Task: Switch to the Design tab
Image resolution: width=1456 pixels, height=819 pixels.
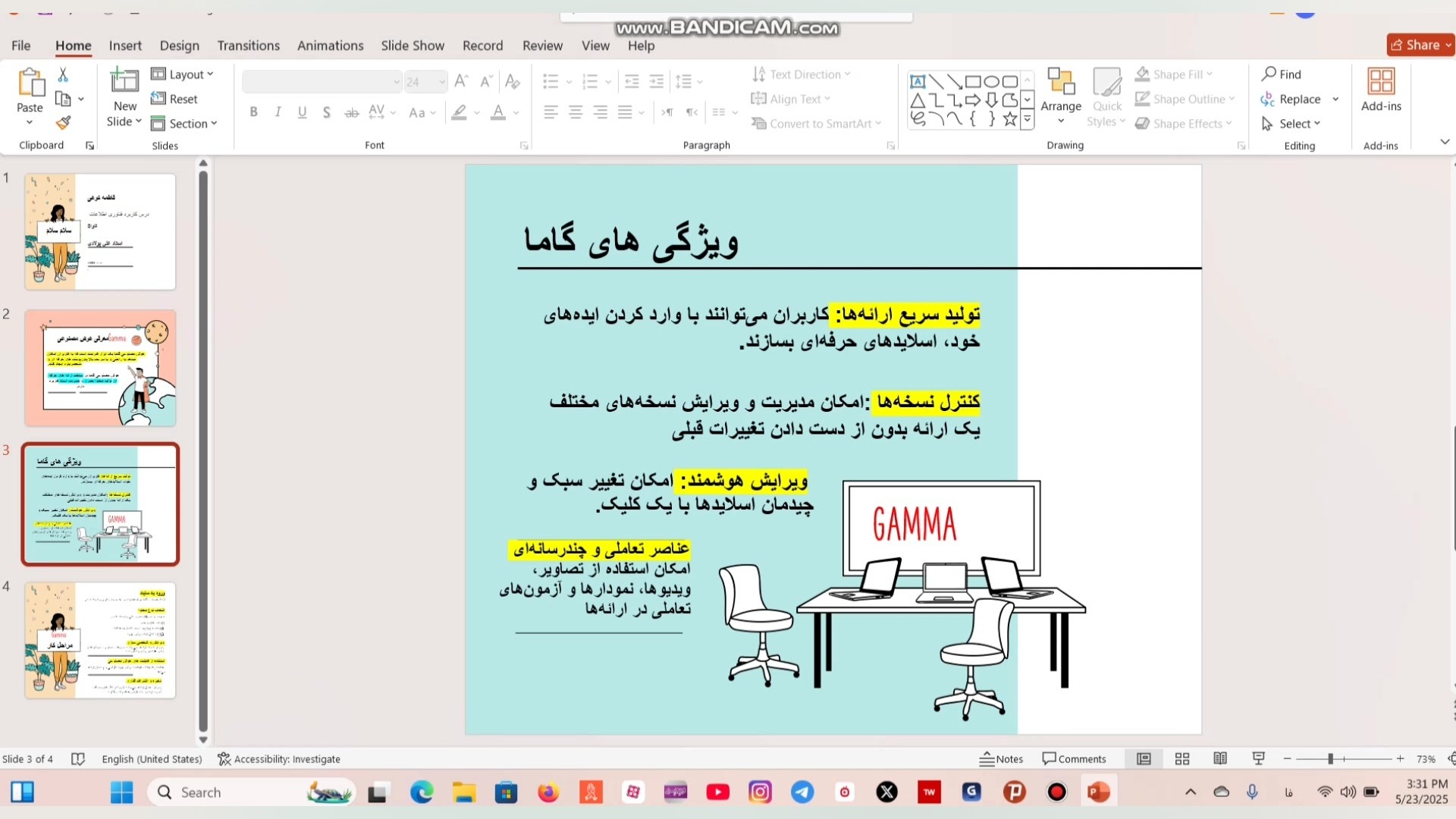Action: (x=180, y=45)
